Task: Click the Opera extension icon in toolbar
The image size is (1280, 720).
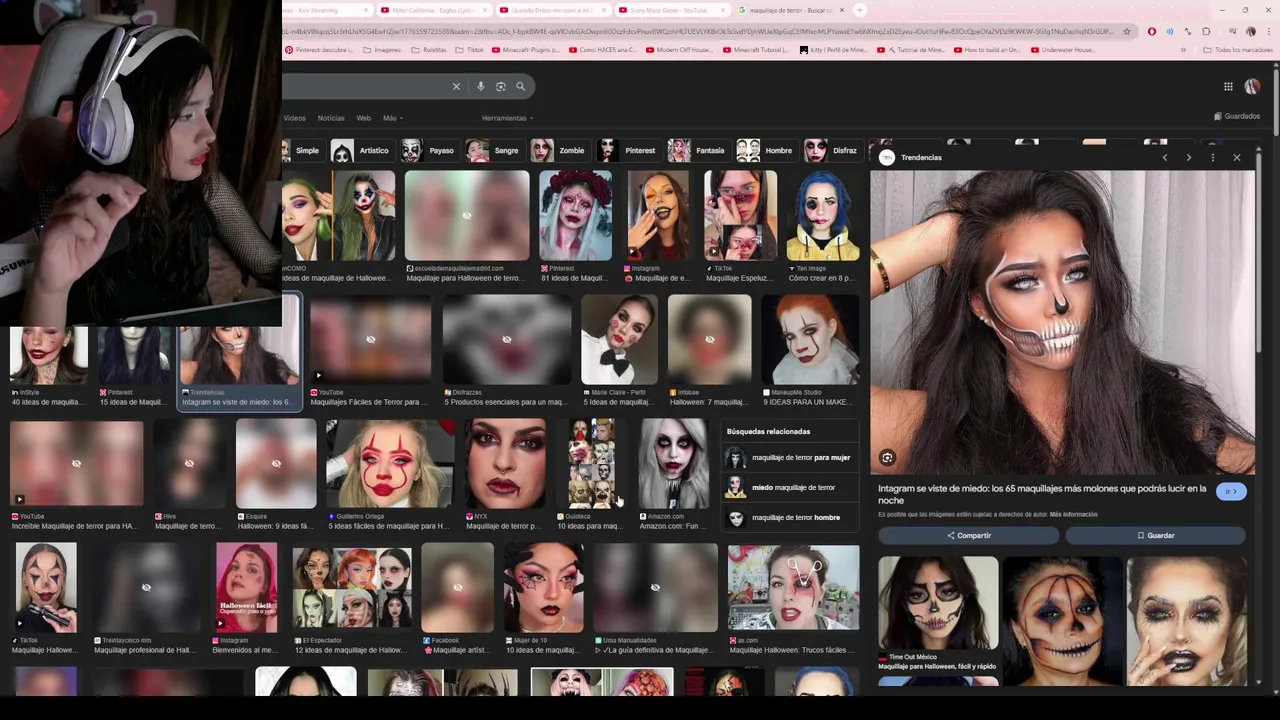Action: (x=1152, y=31)
